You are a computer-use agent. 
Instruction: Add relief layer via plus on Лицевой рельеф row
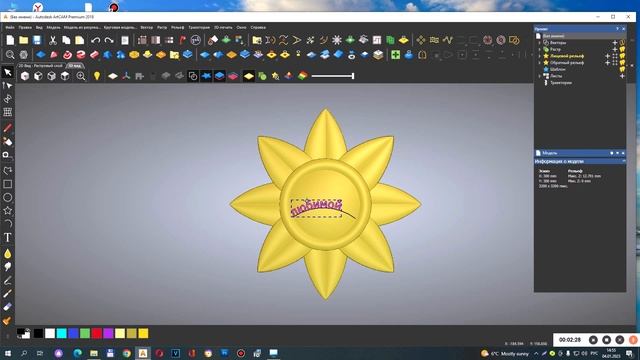tap(608, 56)
